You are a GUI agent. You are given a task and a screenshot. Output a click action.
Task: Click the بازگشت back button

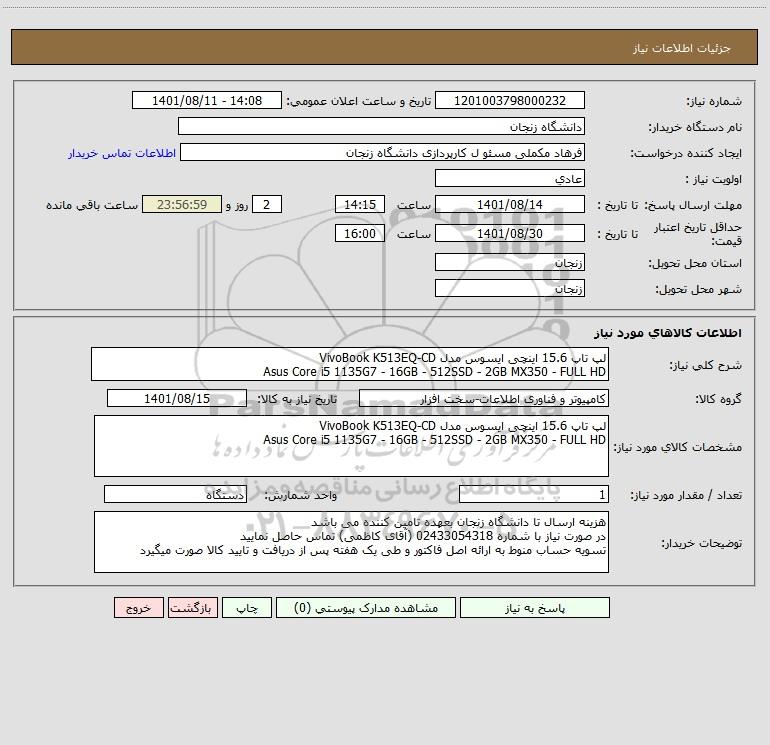(x=192, y=608)
